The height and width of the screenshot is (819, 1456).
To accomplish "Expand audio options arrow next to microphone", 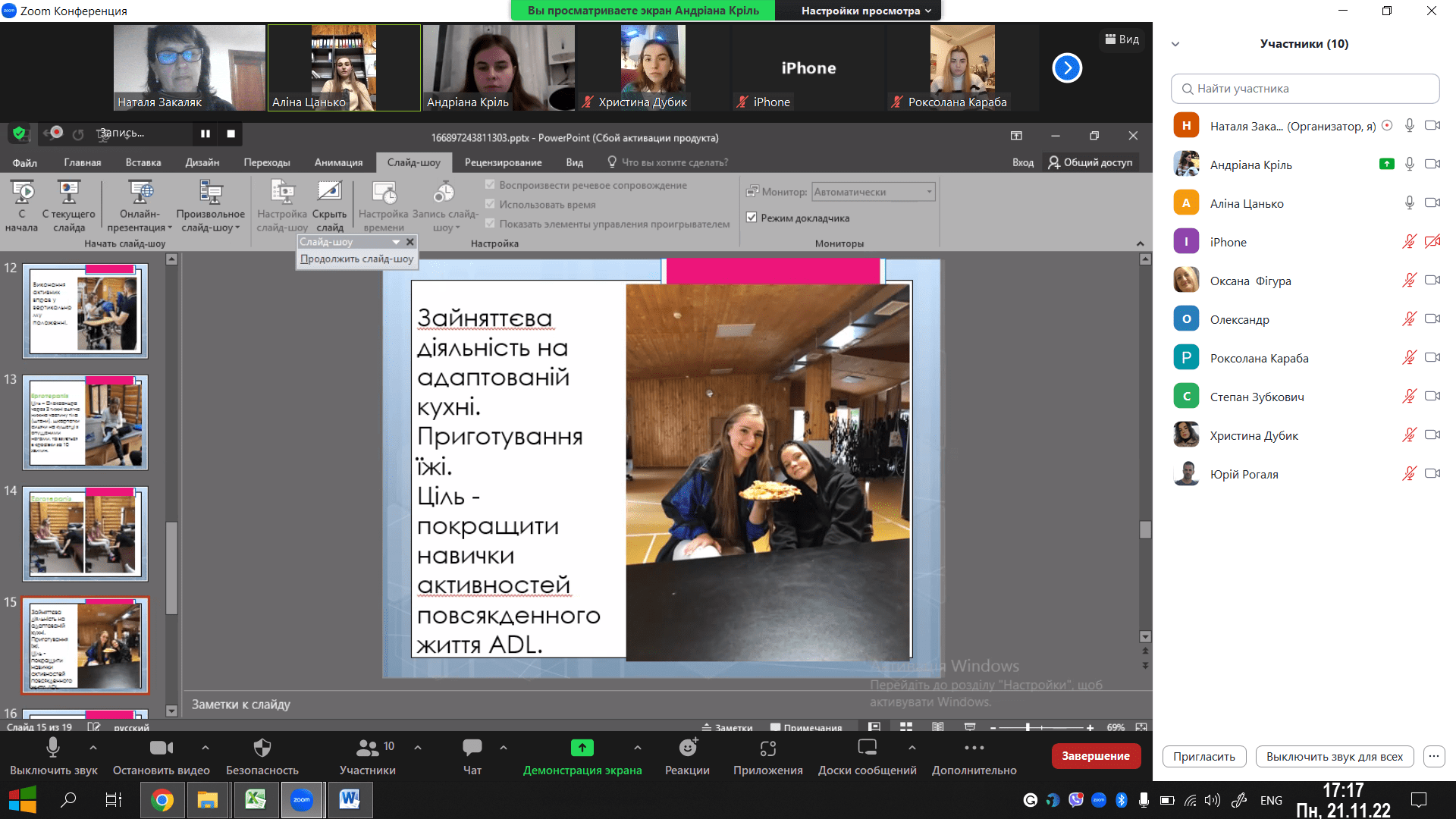I will 93,748.
